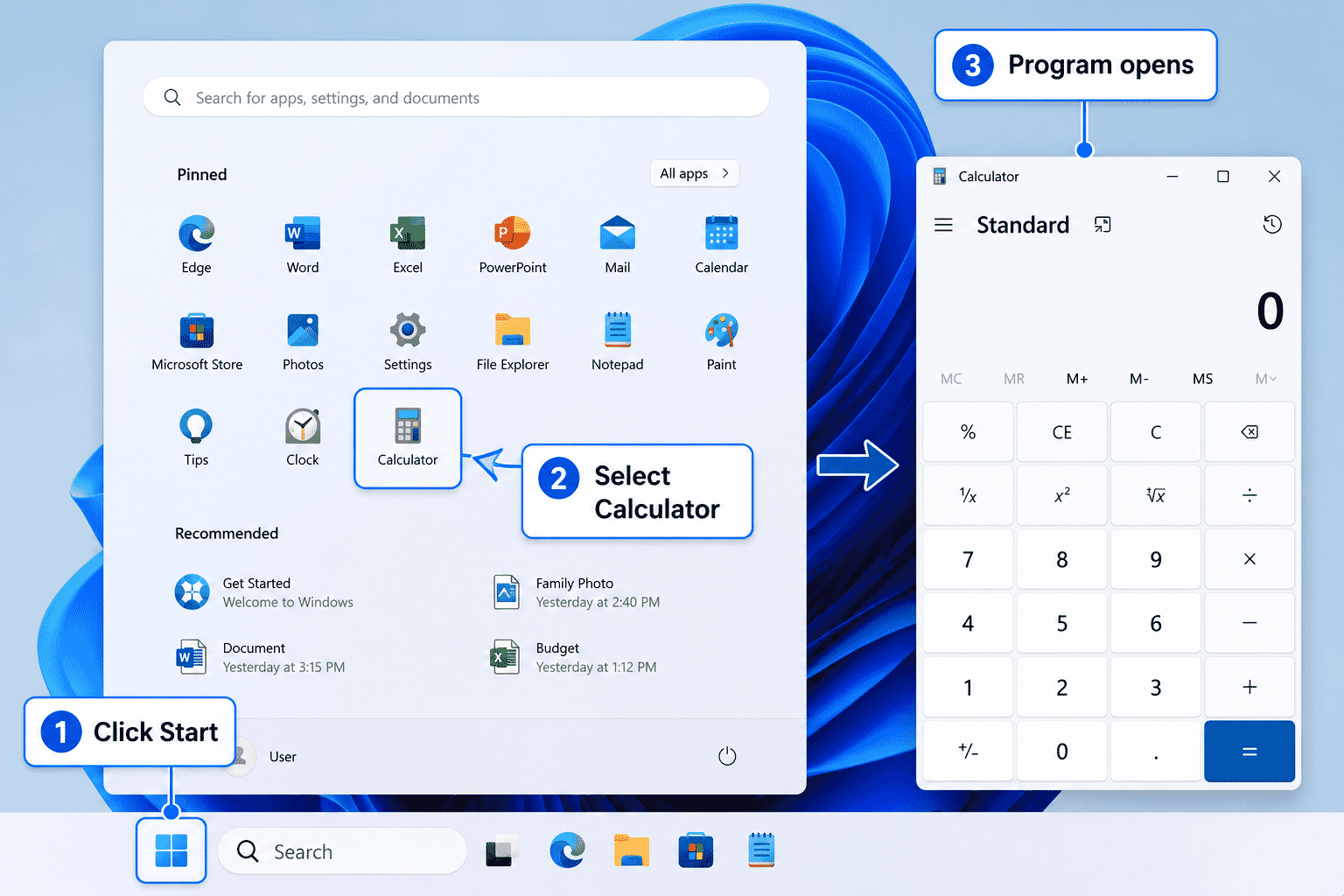
Task: Open the Tips app
Action: pos(196,437)
